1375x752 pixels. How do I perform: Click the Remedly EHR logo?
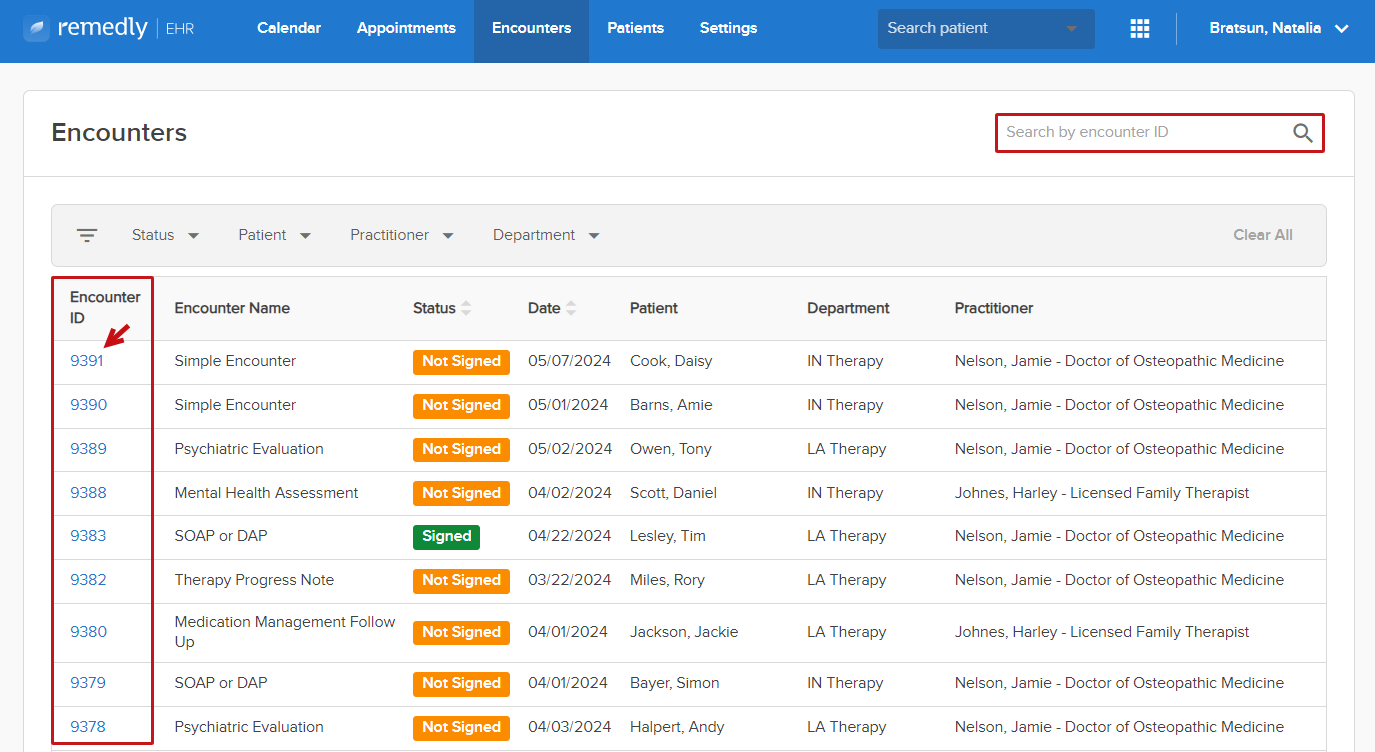tap(108, 28)
